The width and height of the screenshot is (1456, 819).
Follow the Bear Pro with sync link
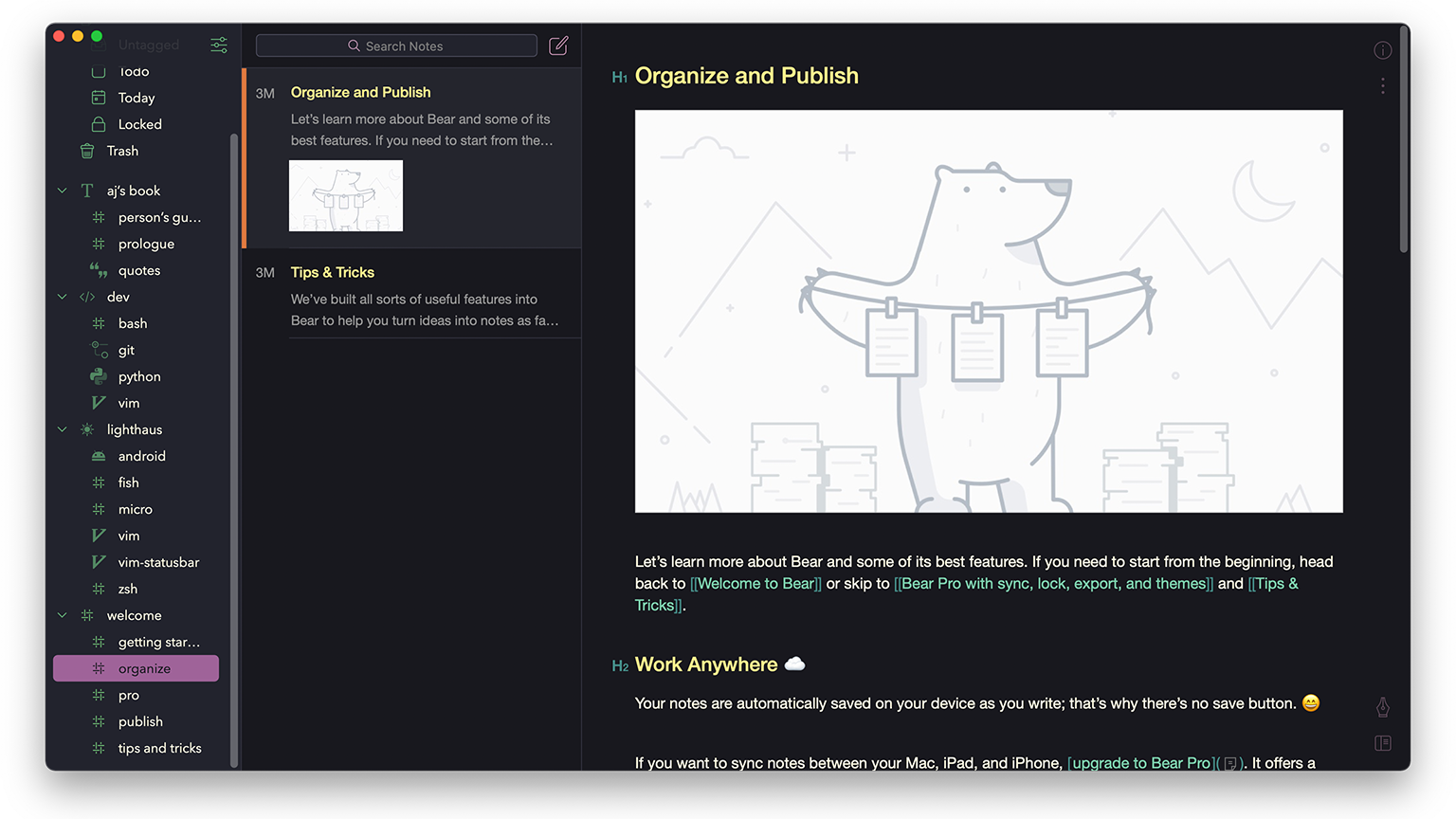tap(1053, 584)
